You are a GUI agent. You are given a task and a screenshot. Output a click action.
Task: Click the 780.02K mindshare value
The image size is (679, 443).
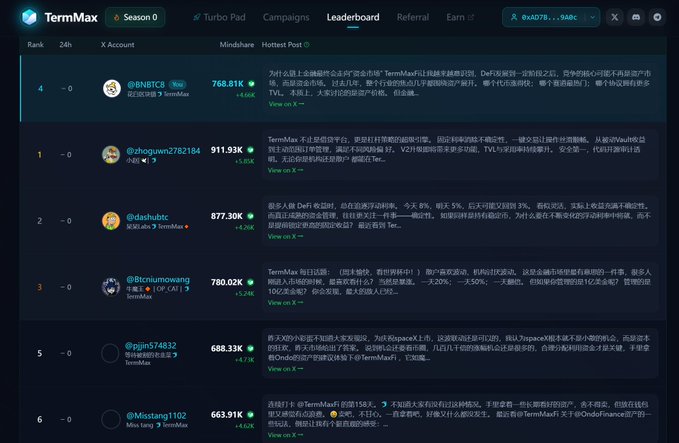[226, 282]
